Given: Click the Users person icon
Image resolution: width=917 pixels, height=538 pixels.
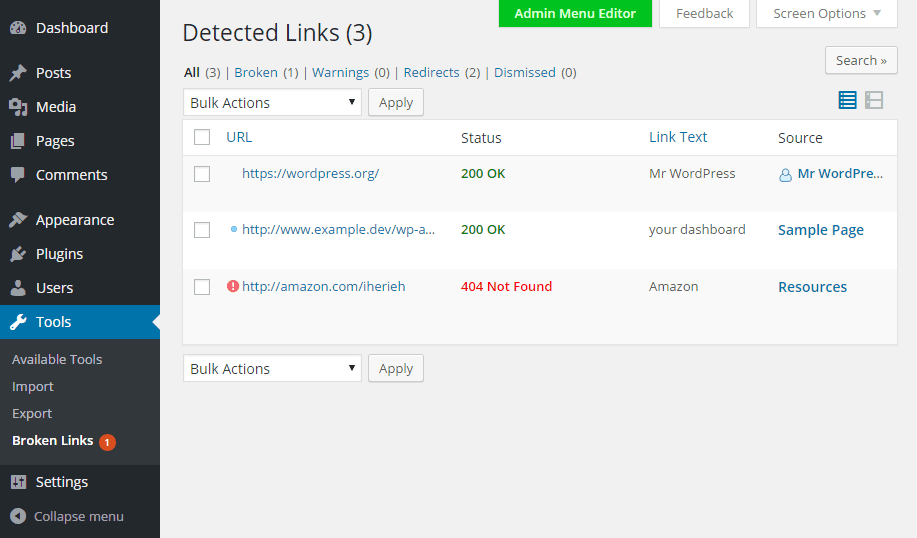Looking at the screenshot, I should click(x=18, y=288).
